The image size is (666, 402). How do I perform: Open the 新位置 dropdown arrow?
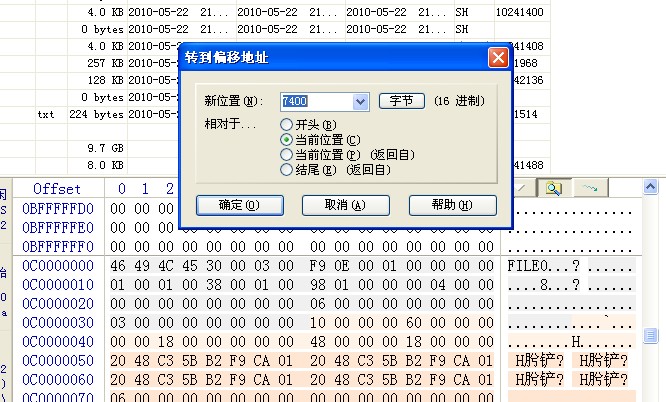(x=360, y=102)
